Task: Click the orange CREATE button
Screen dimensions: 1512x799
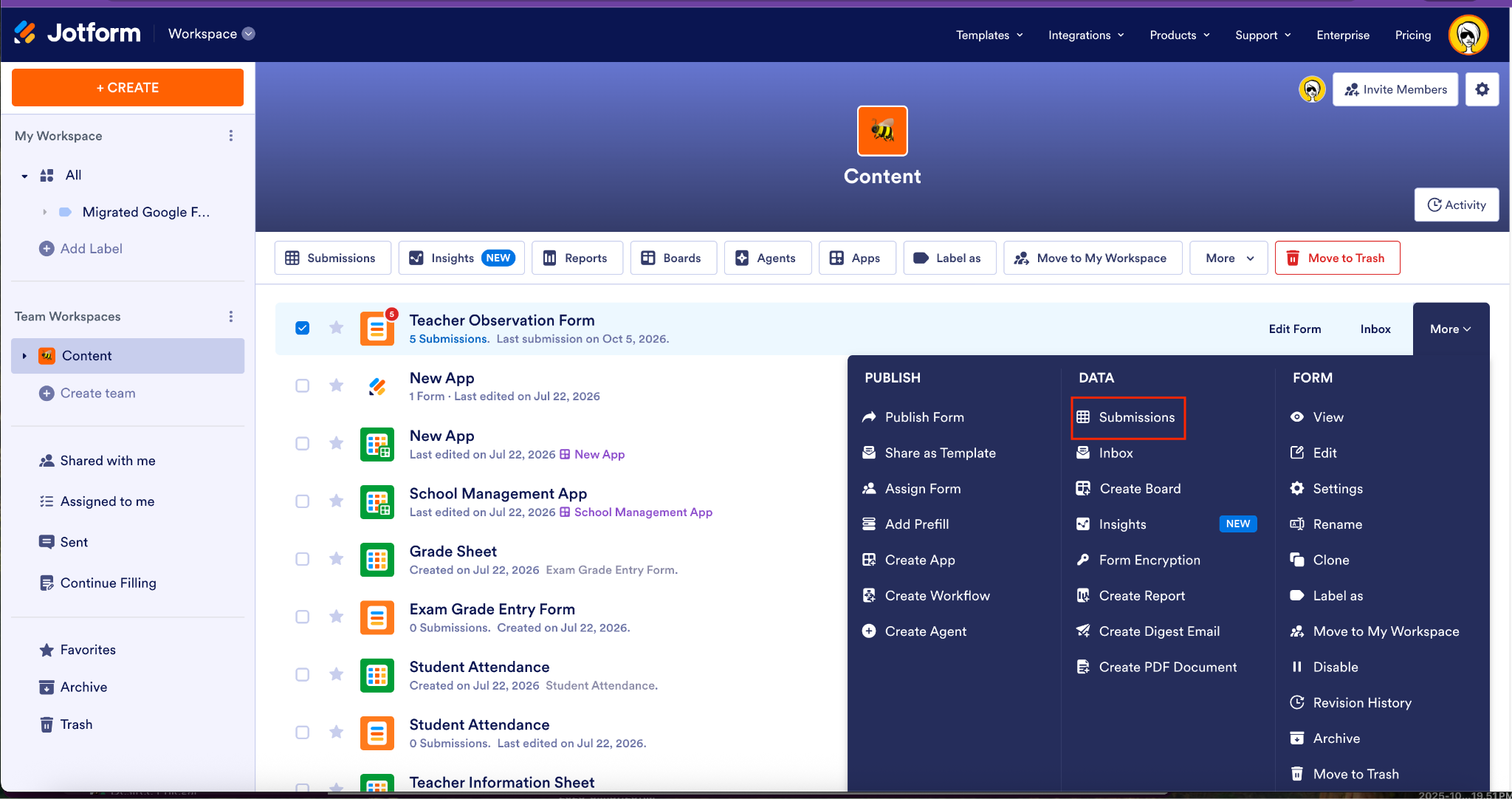Action: point(128,88)
